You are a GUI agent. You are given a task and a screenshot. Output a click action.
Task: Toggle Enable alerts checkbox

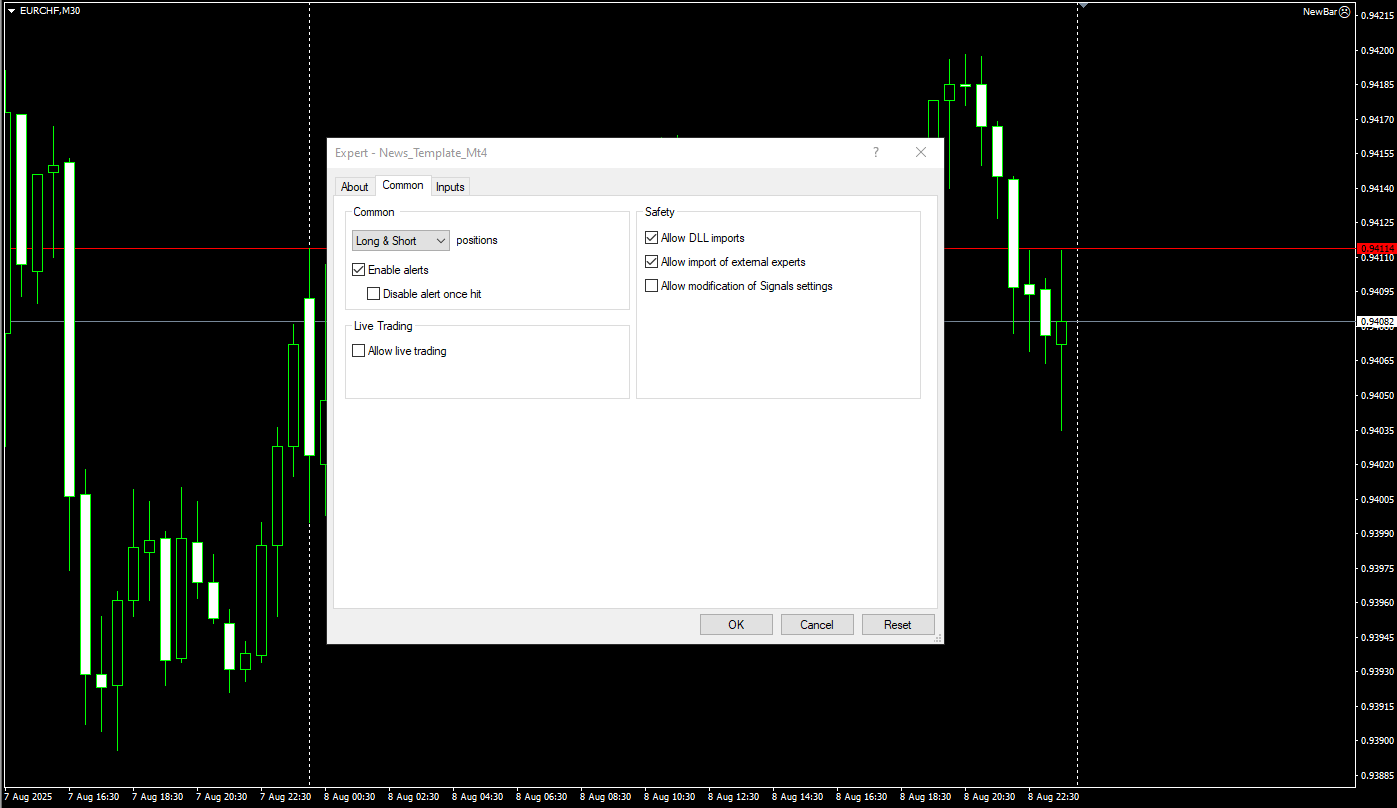pyautogui.click(x=359, y=270)
